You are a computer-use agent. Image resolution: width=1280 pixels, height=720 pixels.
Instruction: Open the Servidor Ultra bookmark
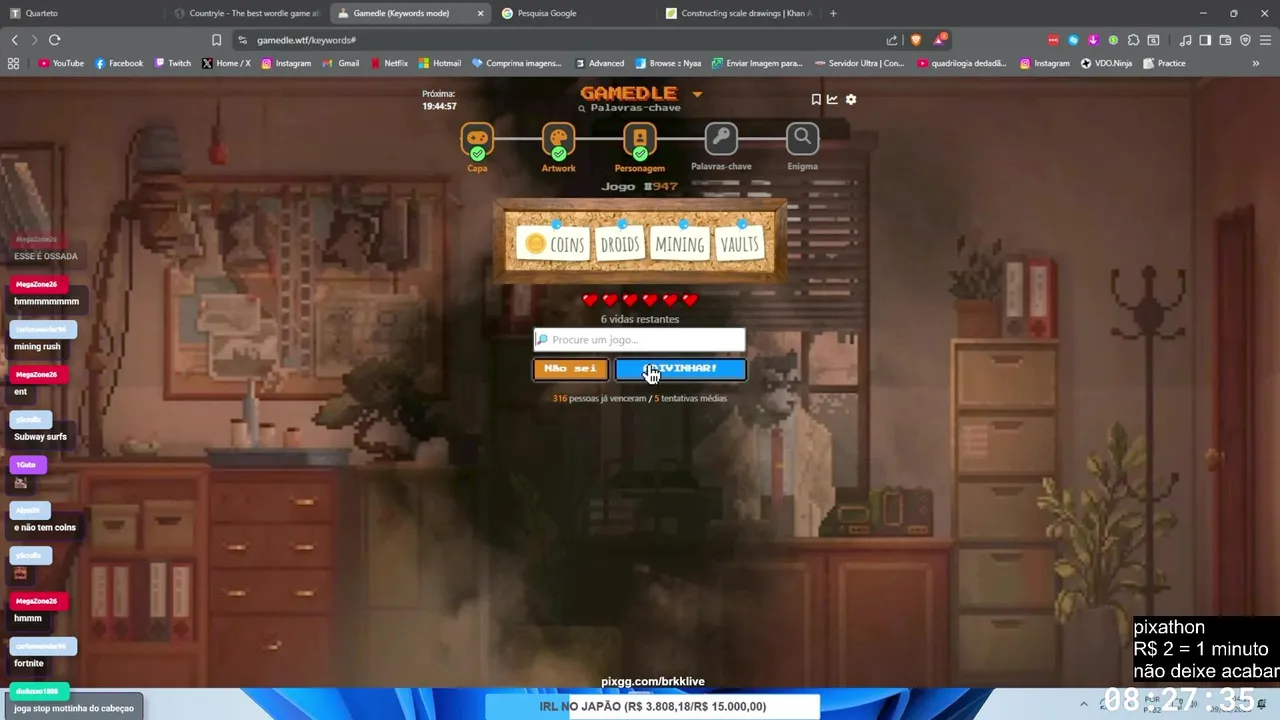859,63
